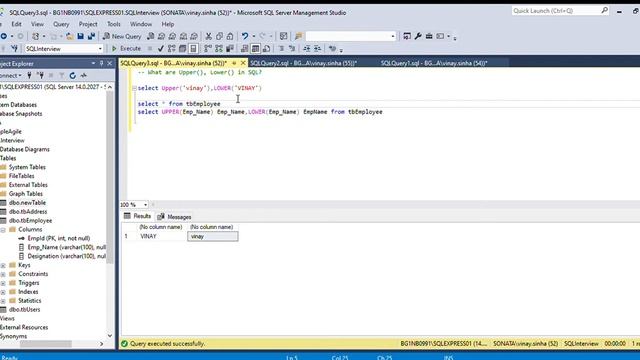Click Navigate Backward arrow icon

tap(4, 36)
